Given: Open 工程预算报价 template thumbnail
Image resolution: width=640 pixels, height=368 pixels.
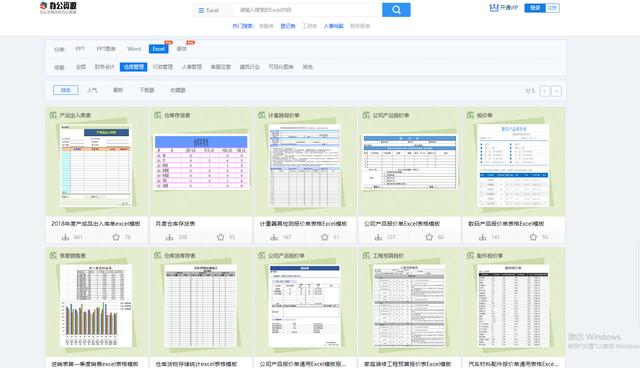Looking at the screenshot, I should click(409, 306).
